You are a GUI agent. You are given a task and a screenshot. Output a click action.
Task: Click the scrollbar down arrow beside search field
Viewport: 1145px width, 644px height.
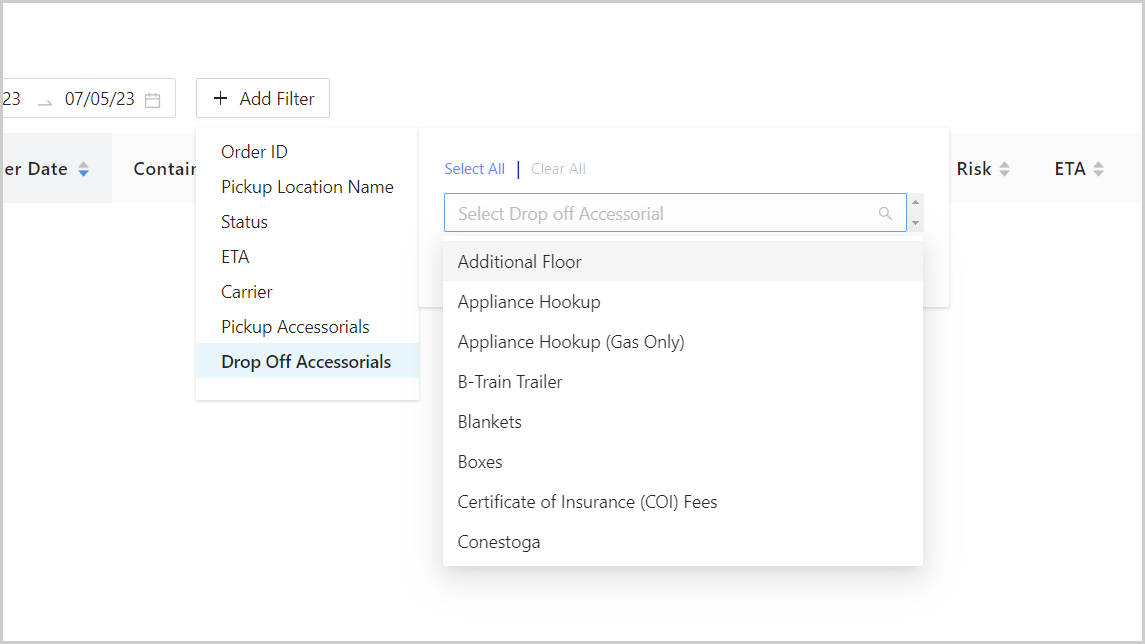[x=916, y=223]
